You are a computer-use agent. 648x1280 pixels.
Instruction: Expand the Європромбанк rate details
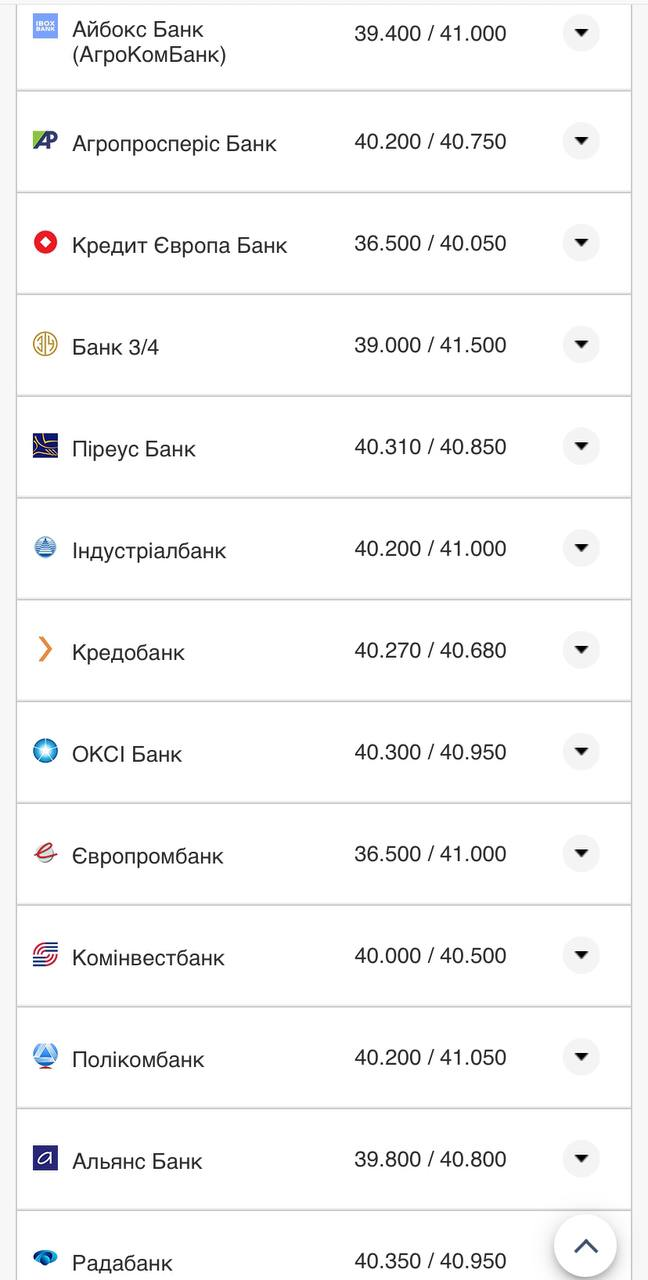(581, 853)
